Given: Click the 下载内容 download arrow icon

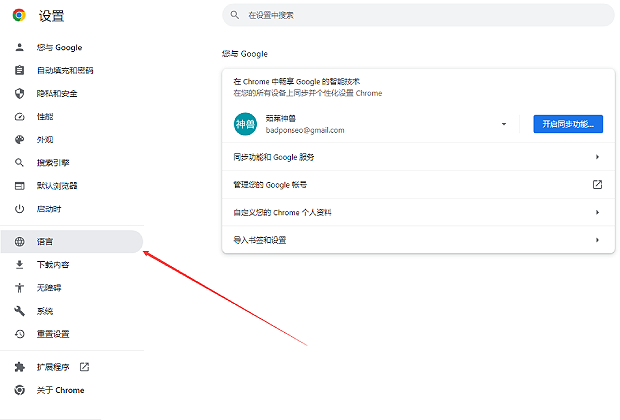Looking at the screenshot, I should coord(19,265).
